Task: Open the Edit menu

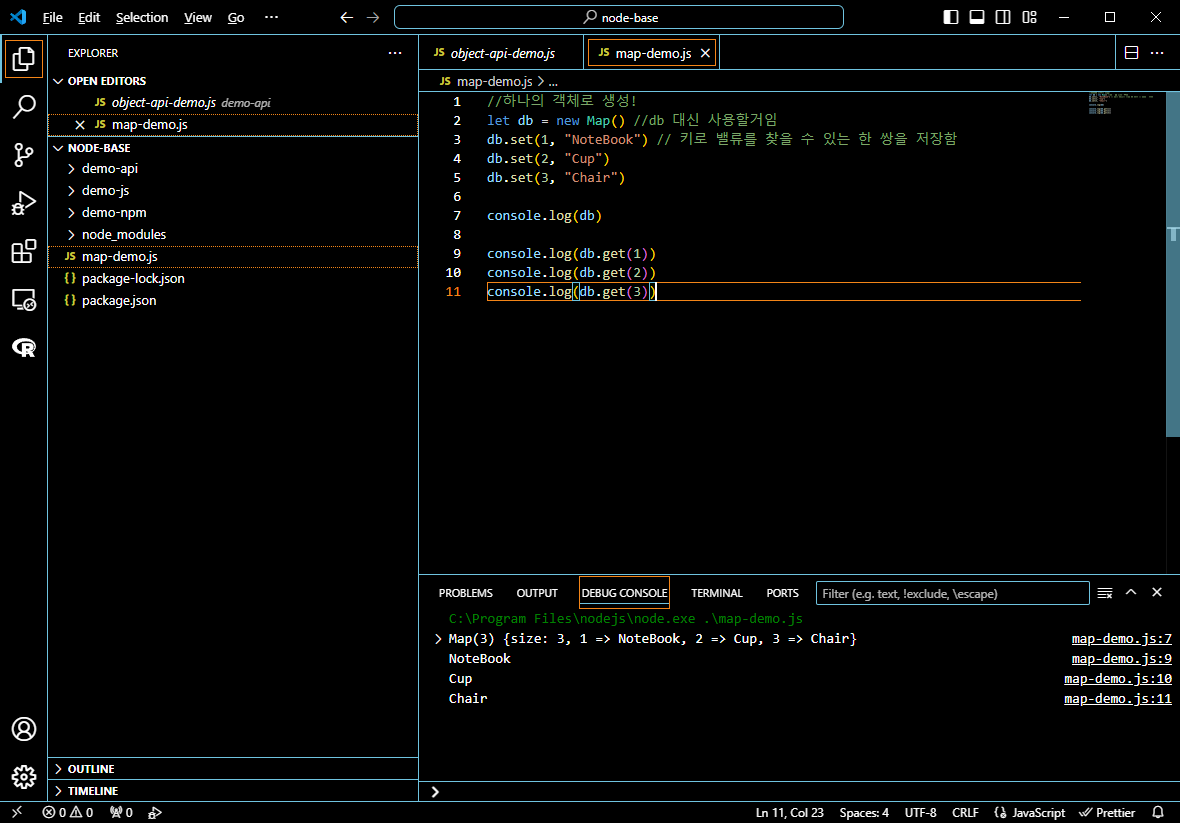Action: pyautogui.click(x=89, y=17)
